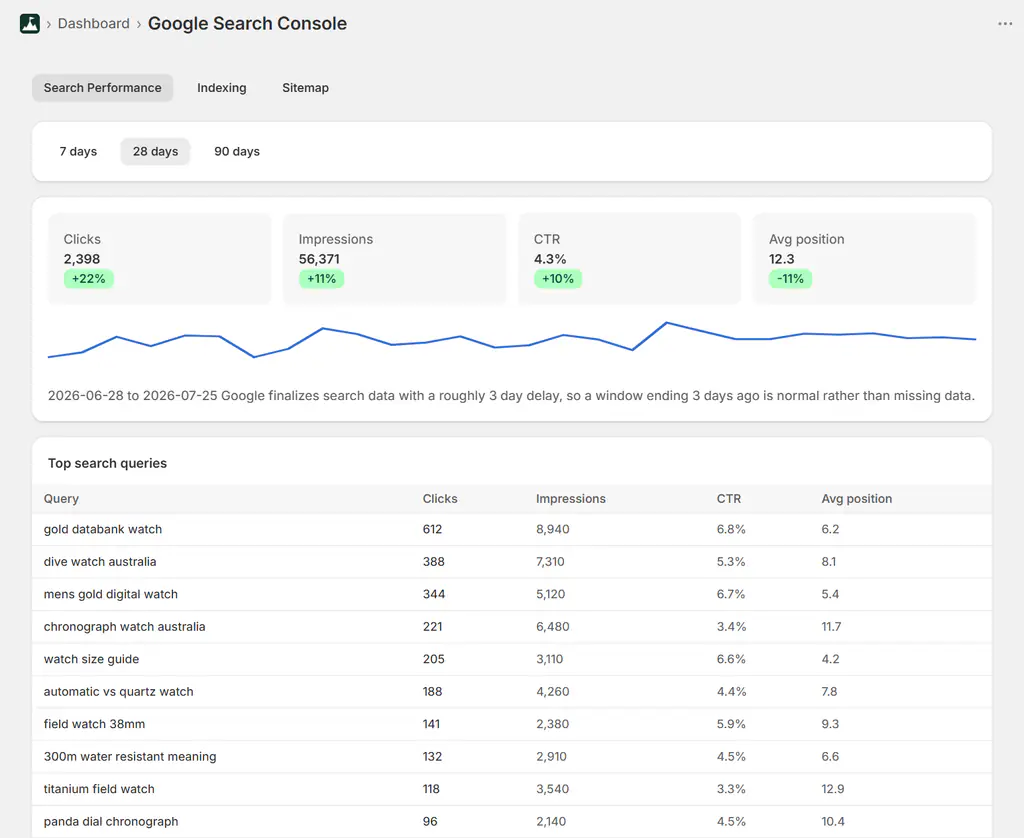Select the 'panda dial chronograph' query

[111, 822]
